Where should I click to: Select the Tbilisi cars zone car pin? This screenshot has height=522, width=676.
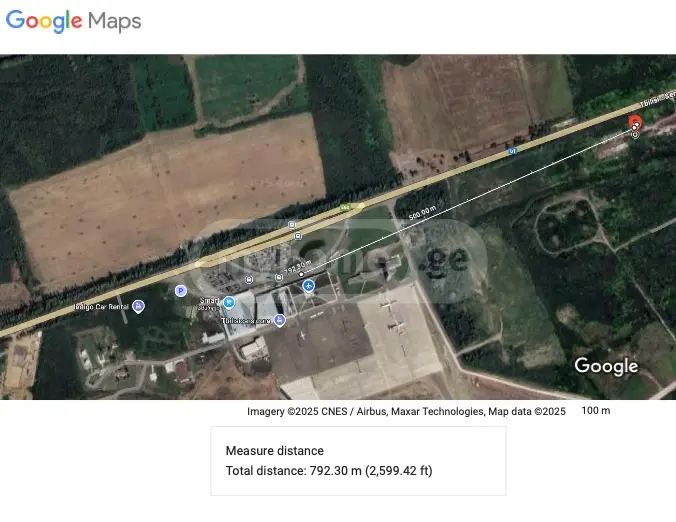tap(279, 320)
